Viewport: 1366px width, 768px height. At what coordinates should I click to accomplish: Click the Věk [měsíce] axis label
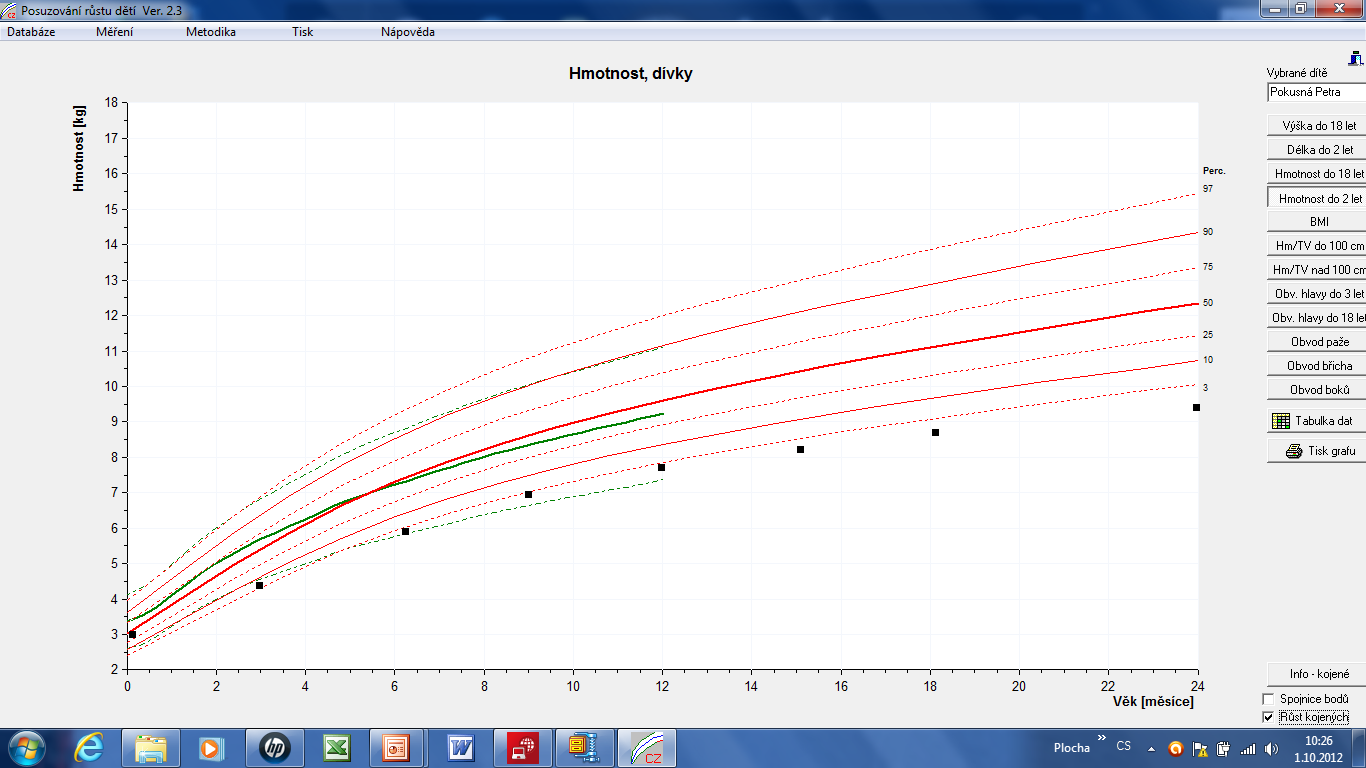(1153, 702)
